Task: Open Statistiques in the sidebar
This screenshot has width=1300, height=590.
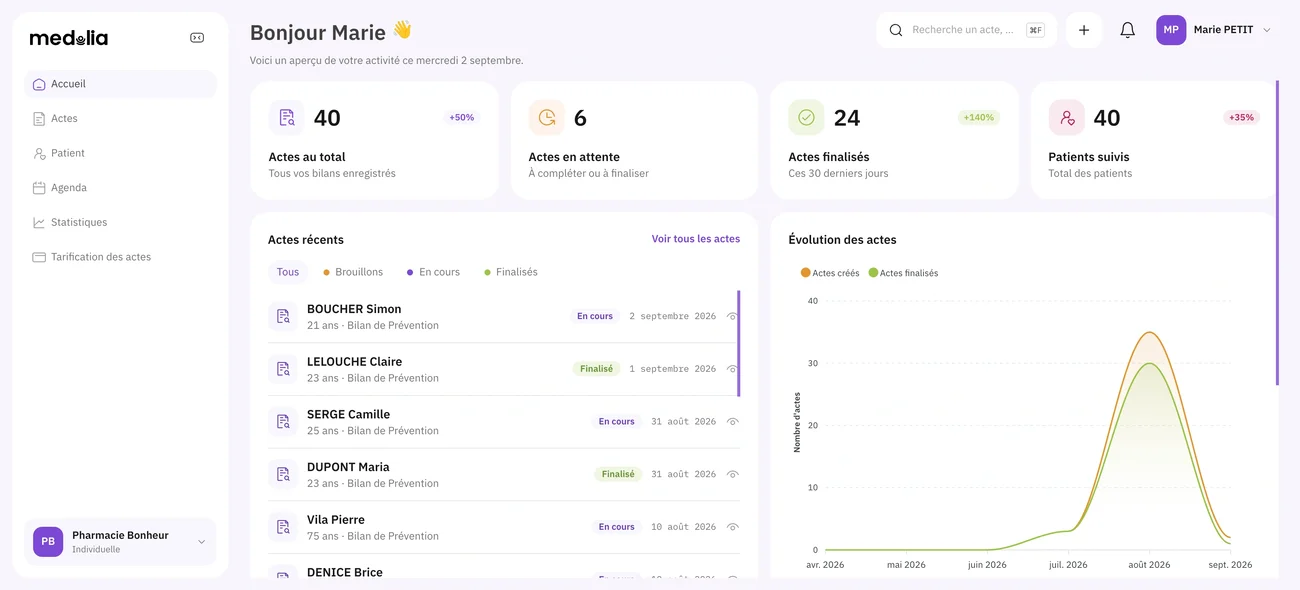Action: click(x=120, y=222)
